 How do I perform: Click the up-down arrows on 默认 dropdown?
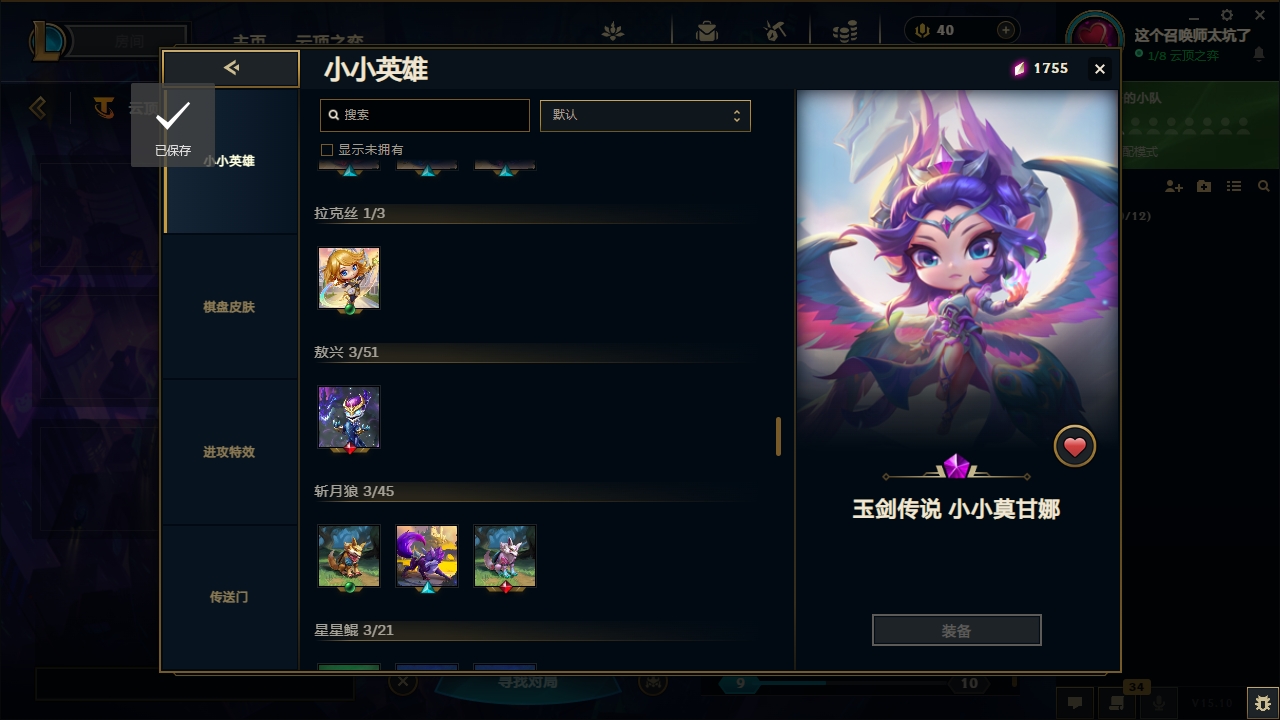tap(737, 115)
